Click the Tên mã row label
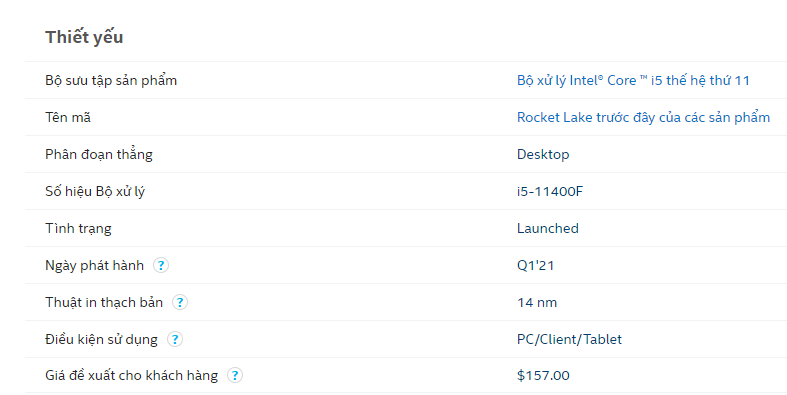787x395 pixels. click(x=68, y=117)
